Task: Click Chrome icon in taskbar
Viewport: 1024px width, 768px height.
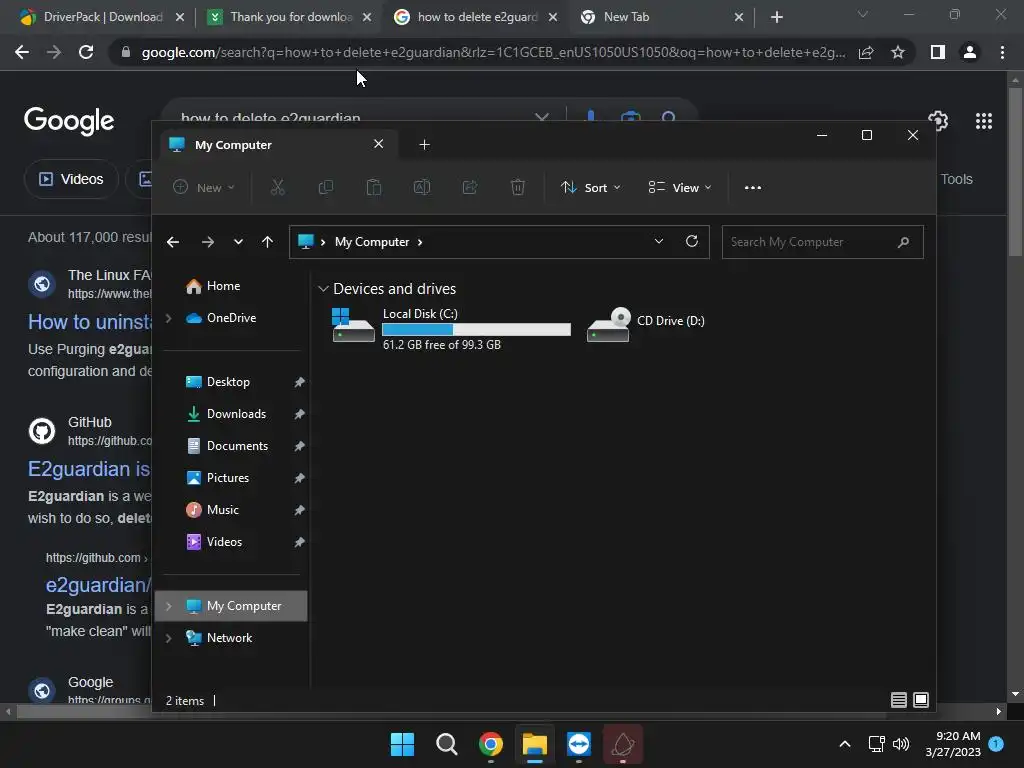Action: tap(490, 744)
